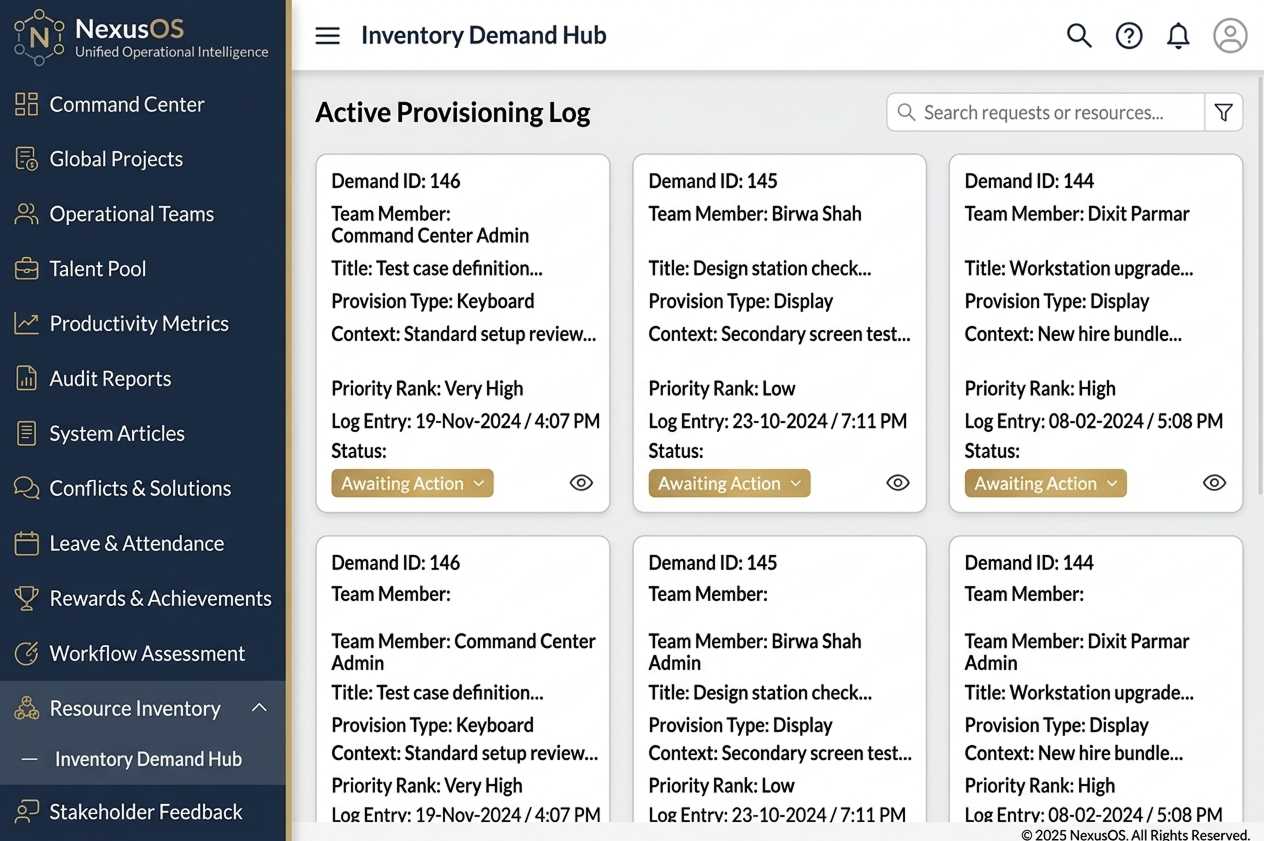
Task: Show Dixit Parmar's demand with eye icon
Action: (x=1214, y=483)
